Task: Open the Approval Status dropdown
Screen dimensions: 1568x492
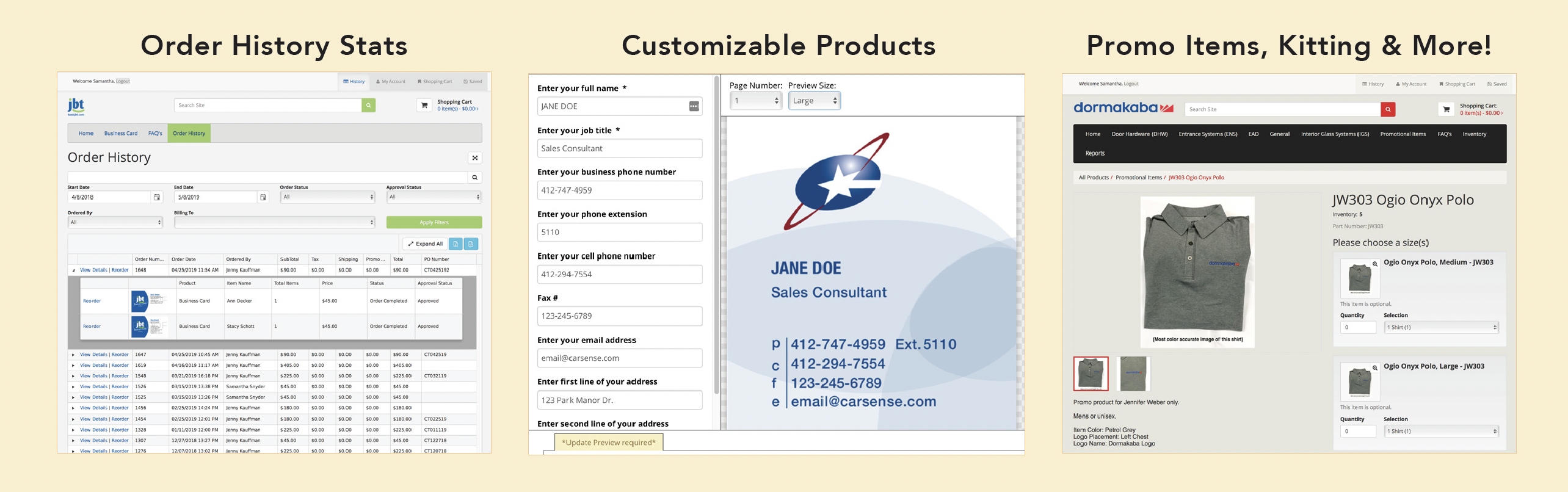Action: click(x=434, y=197)
